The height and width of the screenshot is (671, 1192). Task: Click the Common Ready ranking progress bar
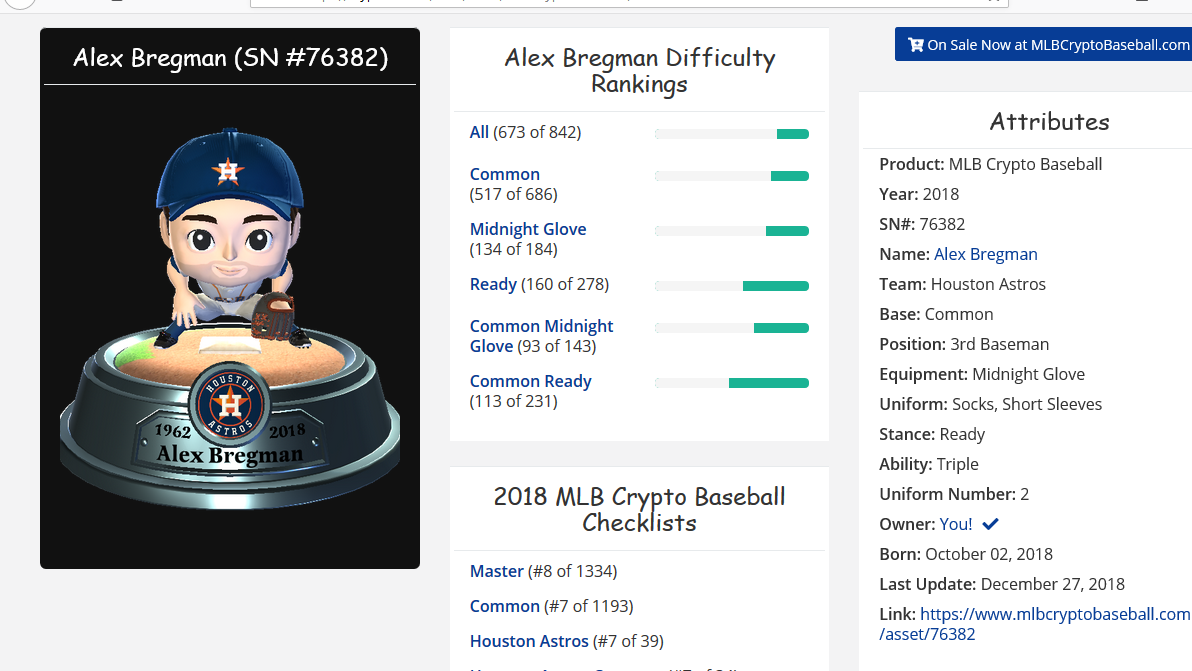coord(731,383)
